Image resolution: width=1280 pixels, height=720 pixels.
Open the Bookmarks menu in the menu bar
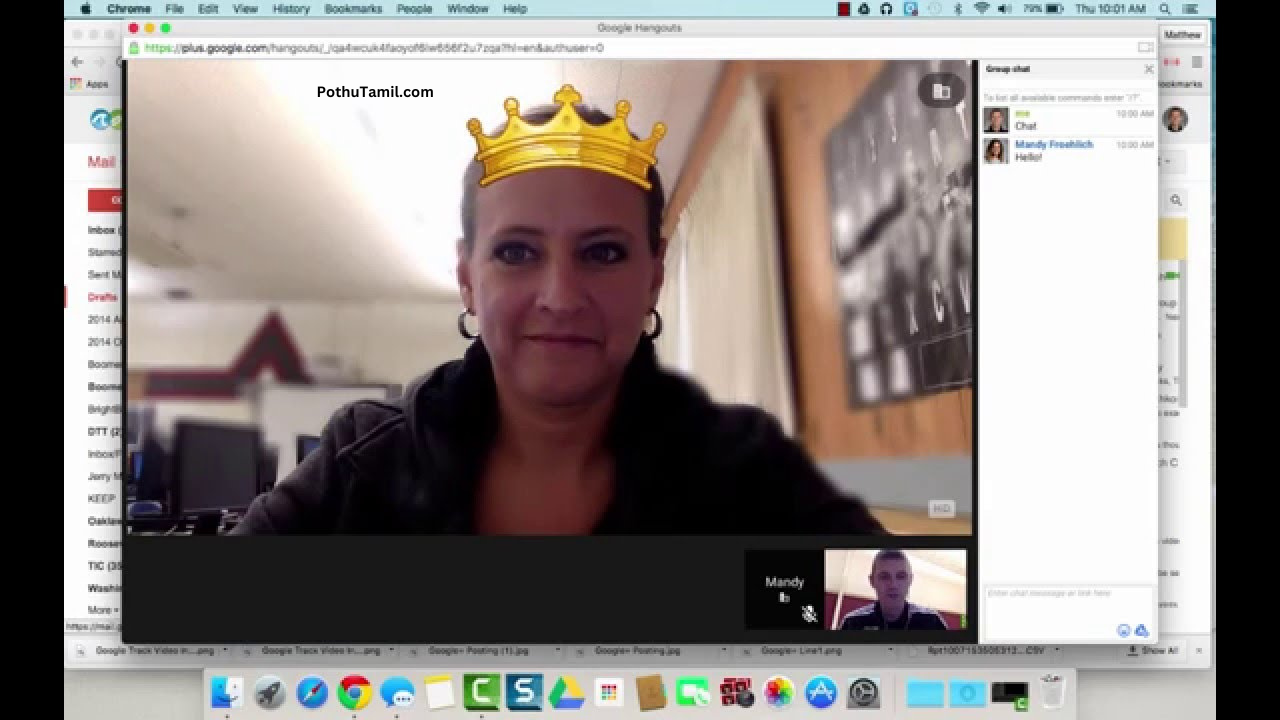pyautogui.click(x=353, y=9)
